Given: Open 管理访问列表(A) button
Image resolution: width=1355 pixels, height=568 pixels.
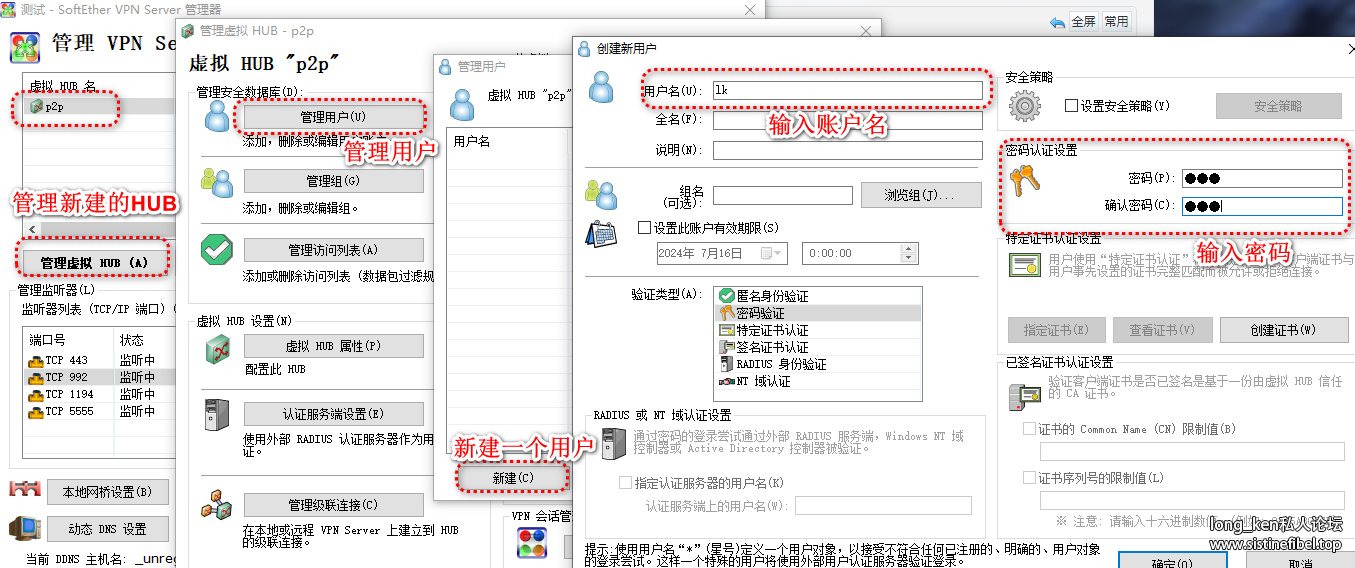Looking at the screenshot, I should click(x=333, y=250).
